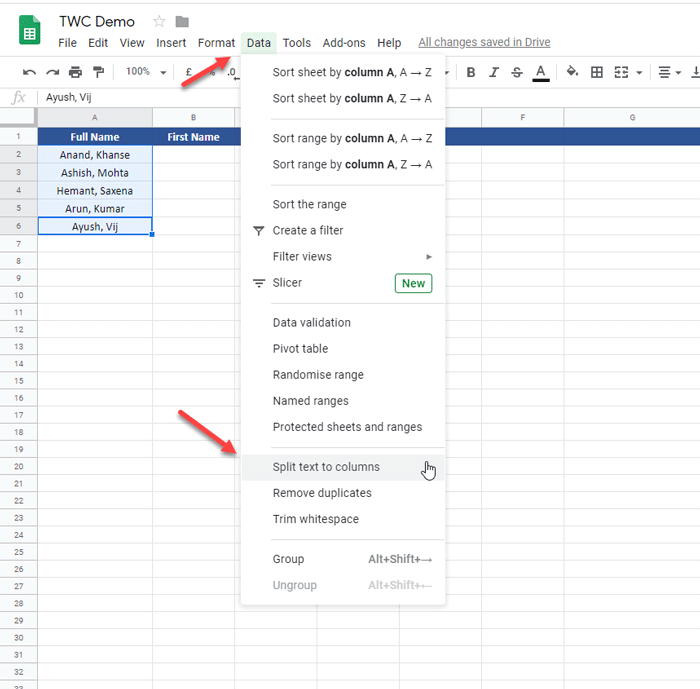The image size is (700, 689).
Task: Click the Print icon
Action: (75, 72)
